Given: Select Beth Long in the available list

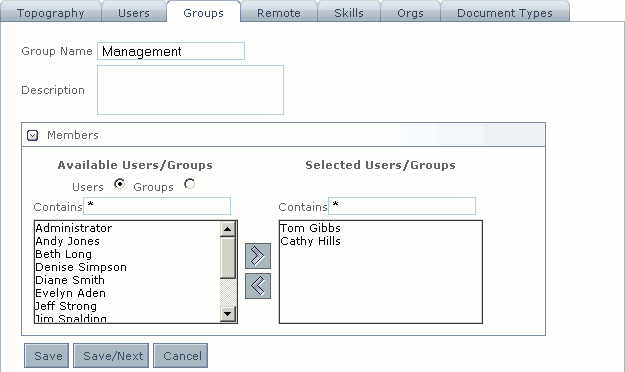Looking at the screenshot, I should 127,254.
